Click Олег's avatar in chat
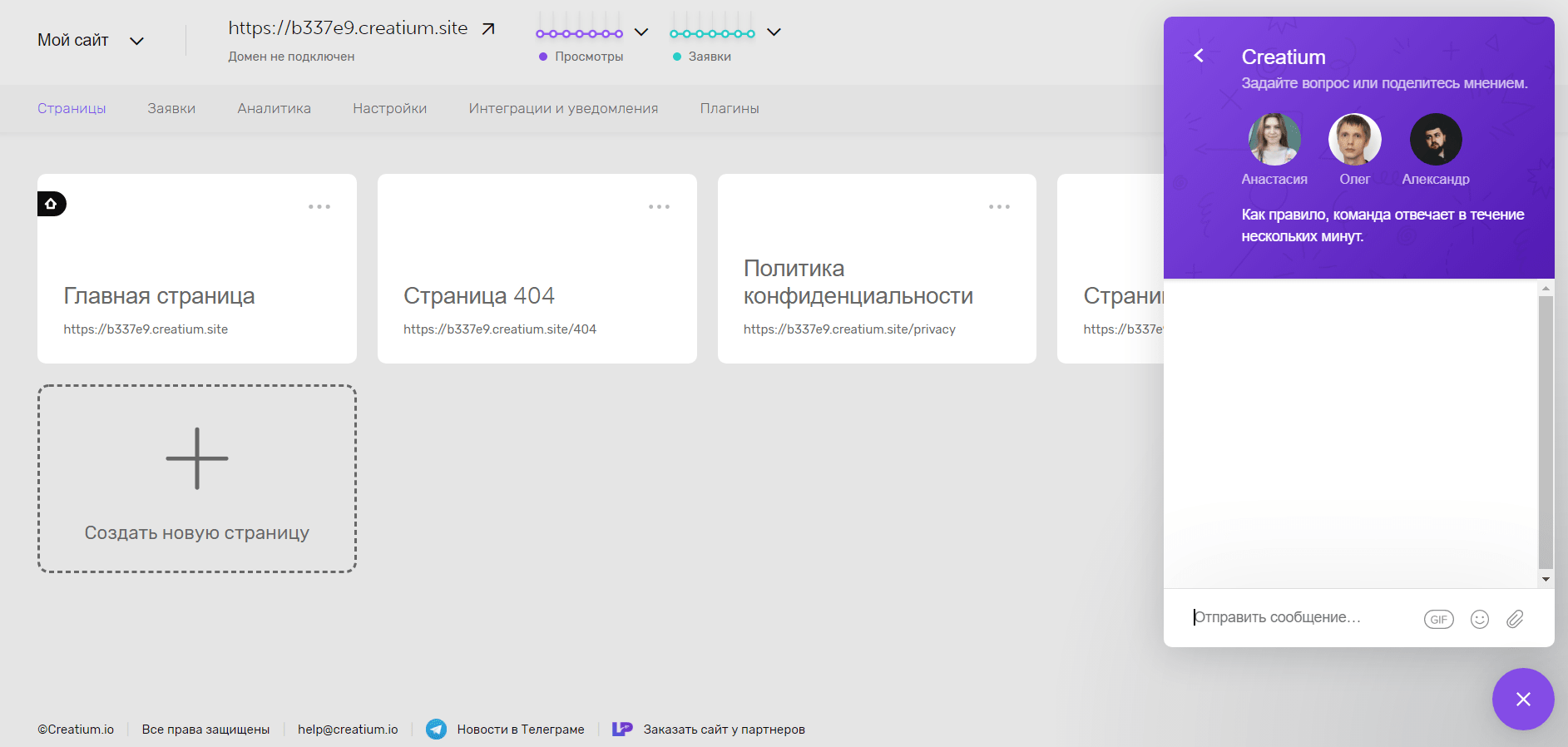 coord(1355,139)
